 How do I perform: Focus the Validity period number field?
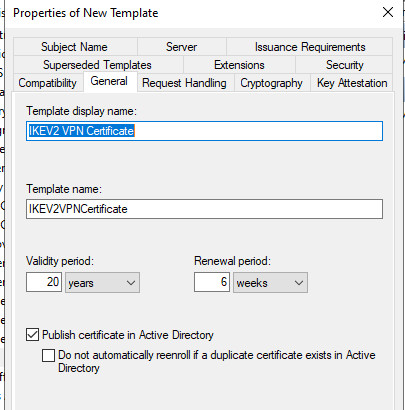coord(44,282)
